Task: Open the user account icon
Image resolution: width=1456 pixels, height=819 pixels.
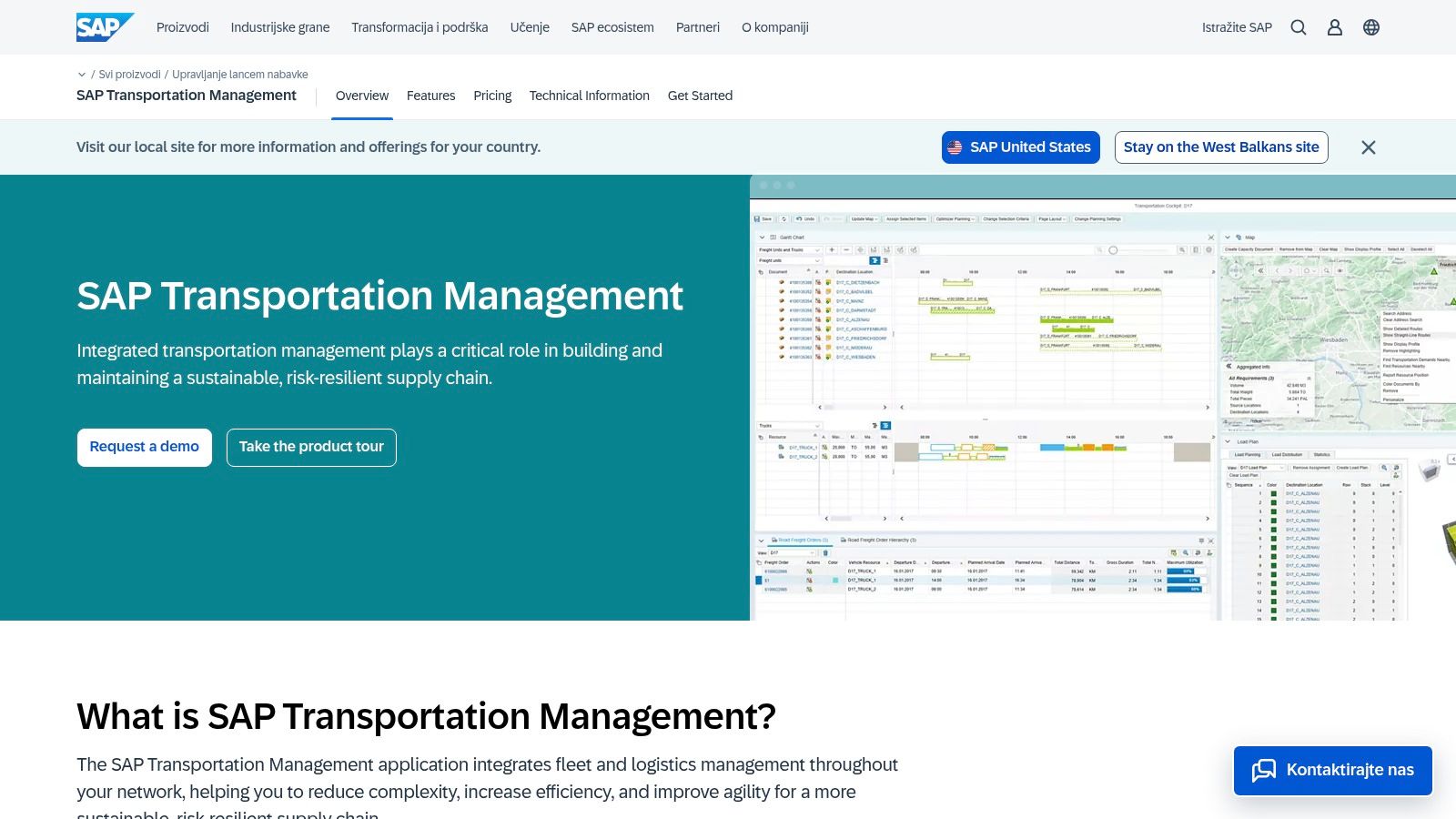Action: pyautogui.click(x=1334, y=27)
